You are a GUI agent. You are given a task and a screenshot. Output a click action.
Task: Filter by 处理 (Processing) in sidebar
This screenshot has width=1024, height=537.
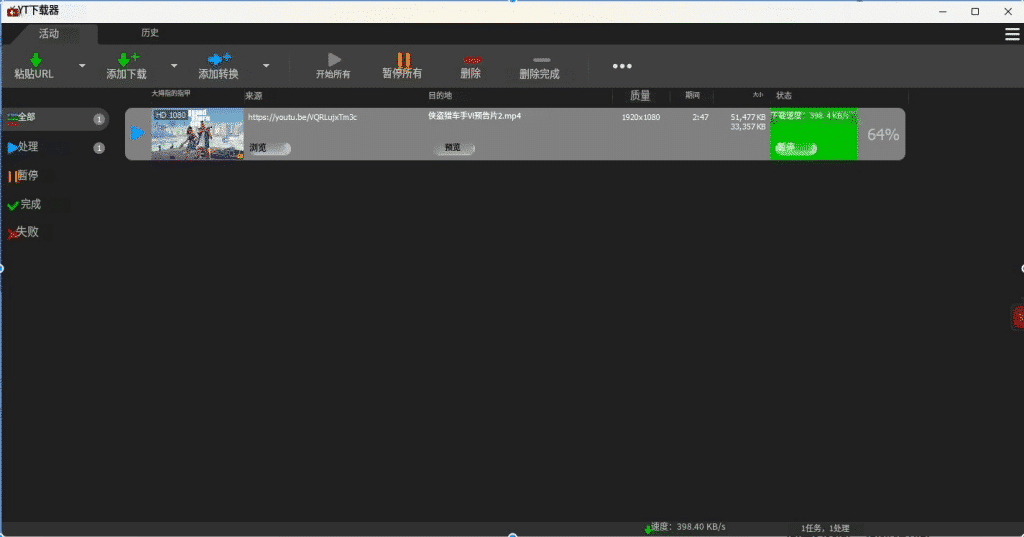click(x=28, y=147)
